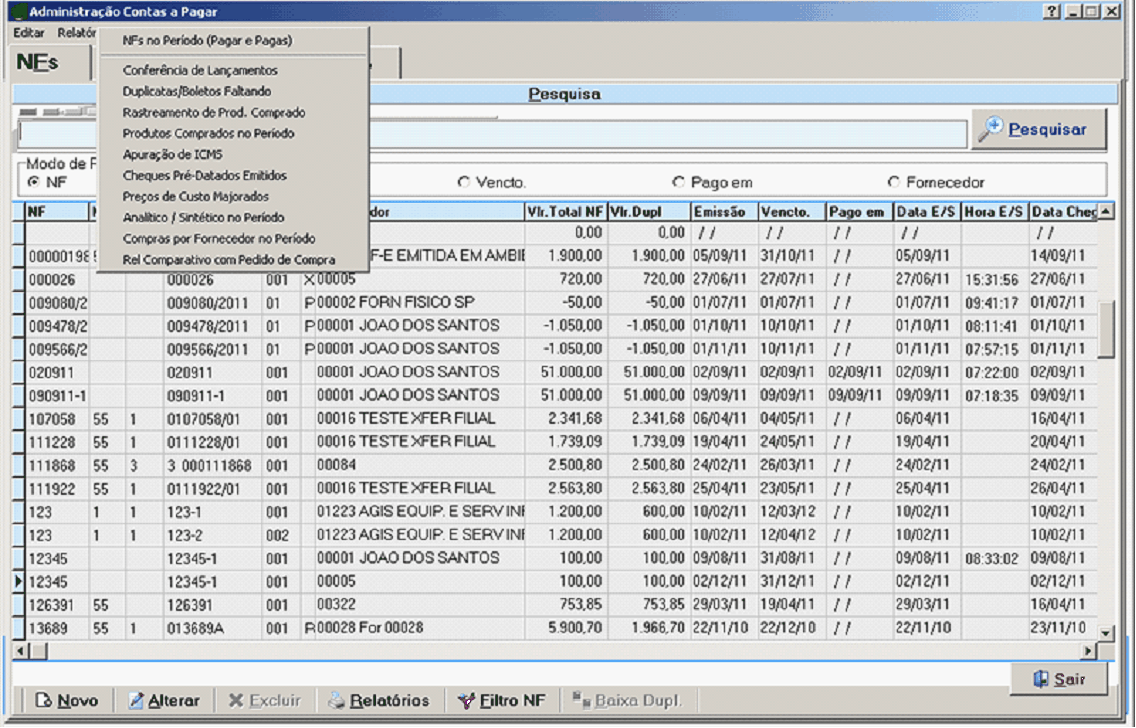Screen dimensions: 1136x728
Task: Choose the Fornecedor radio option
Action: 893,183
